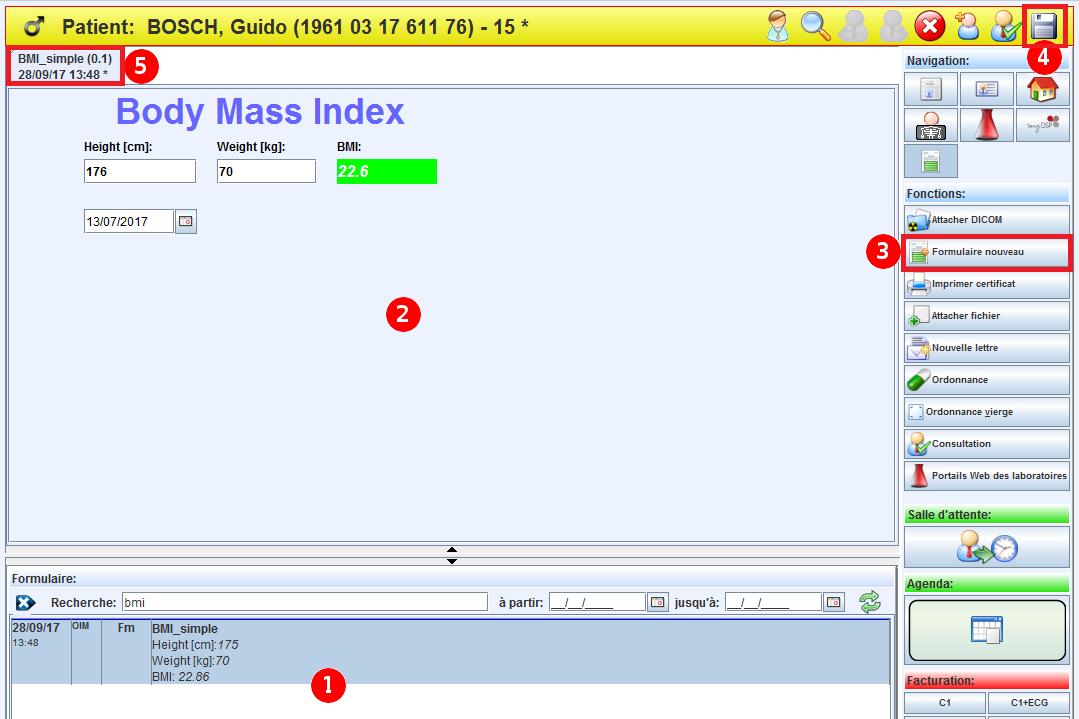Click the green BMI result field
The height and width of the screenshot is (719, 1079).
point(387,172)
